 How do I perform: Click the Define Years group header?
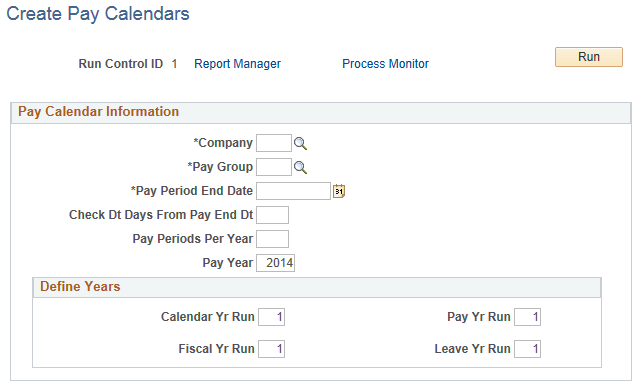click(80, 287)
